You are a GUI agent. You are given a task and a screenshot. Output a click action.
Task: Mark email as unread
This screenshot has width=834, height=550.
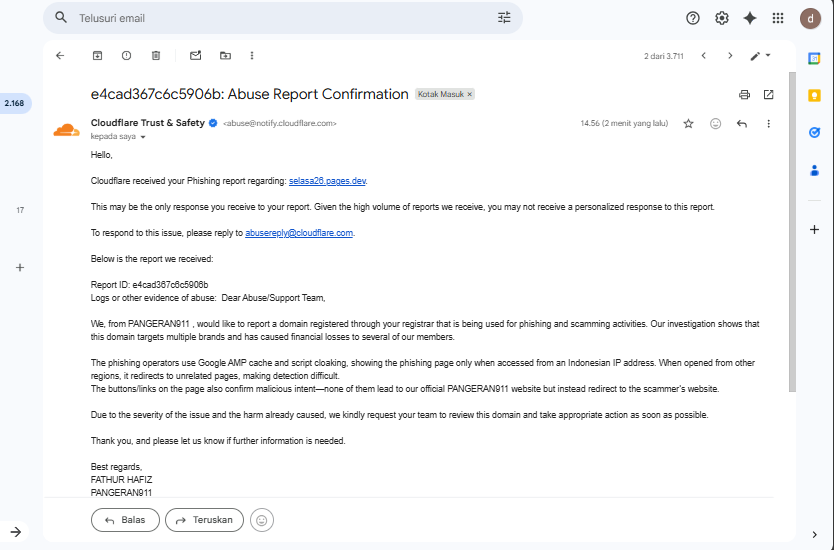tap(196, 55)
